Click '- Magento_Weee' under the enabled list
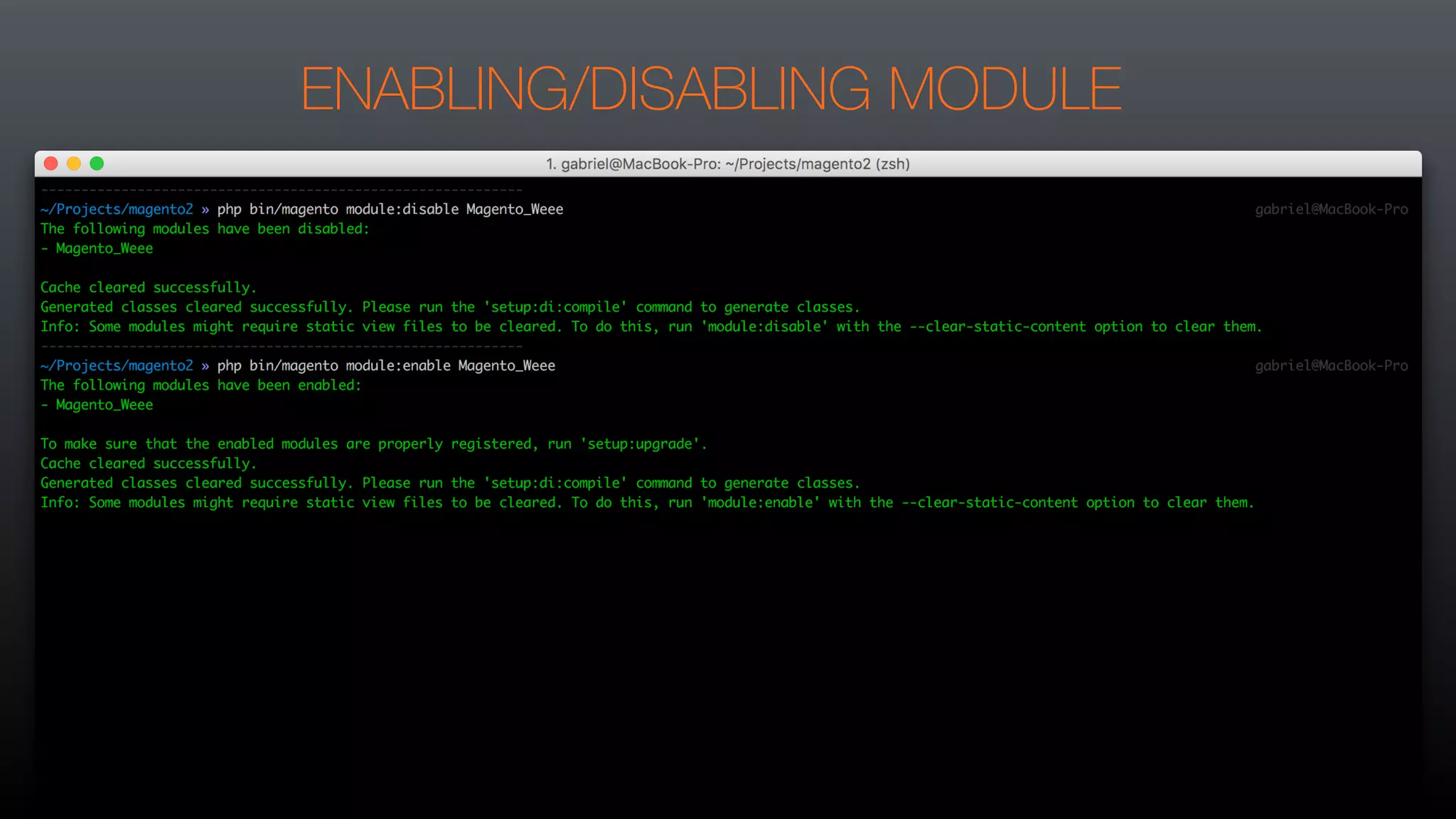Screen dimensions: 1456x819 97,405
